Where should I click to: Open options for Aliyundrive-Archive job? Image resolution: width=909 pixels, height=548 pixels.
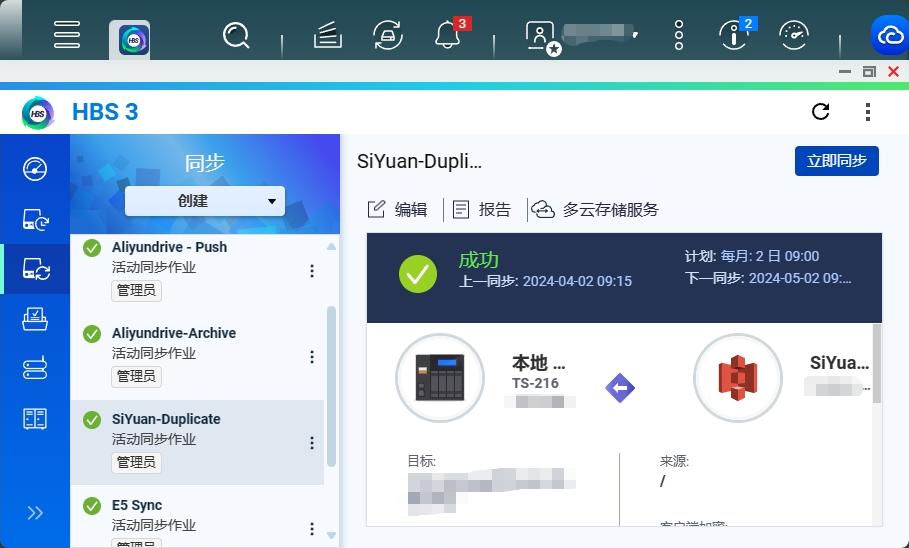[312, 357]
